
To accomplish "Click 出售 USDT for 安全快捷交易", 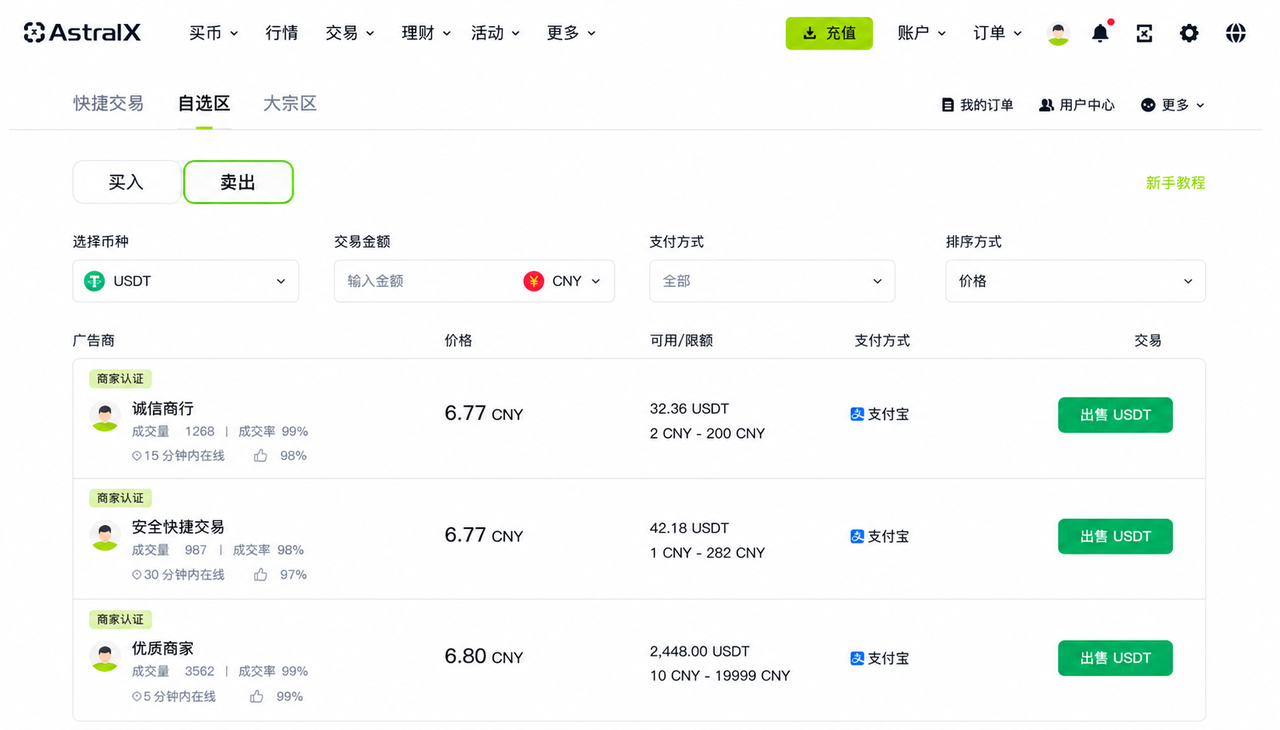I will pos(1115,537).
